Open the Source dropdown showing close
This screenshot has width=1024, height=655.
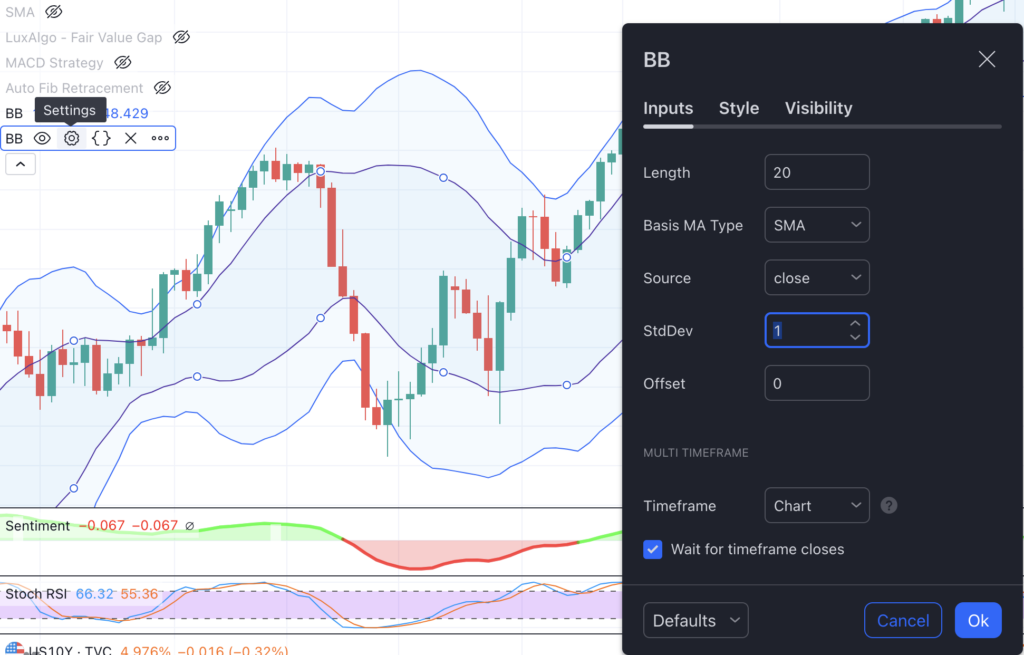pyautogui.click(x=816, y=277)
